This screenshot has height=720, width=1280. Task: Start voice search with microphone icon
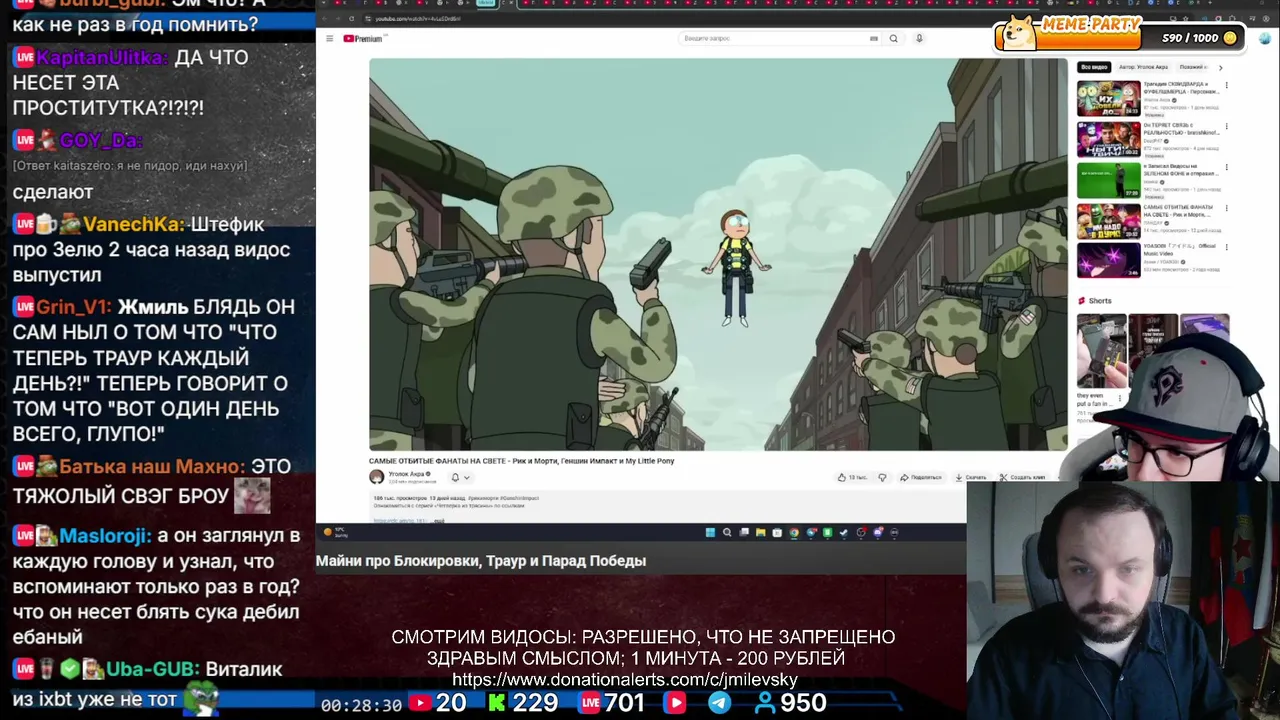click(x=919, y=38)
